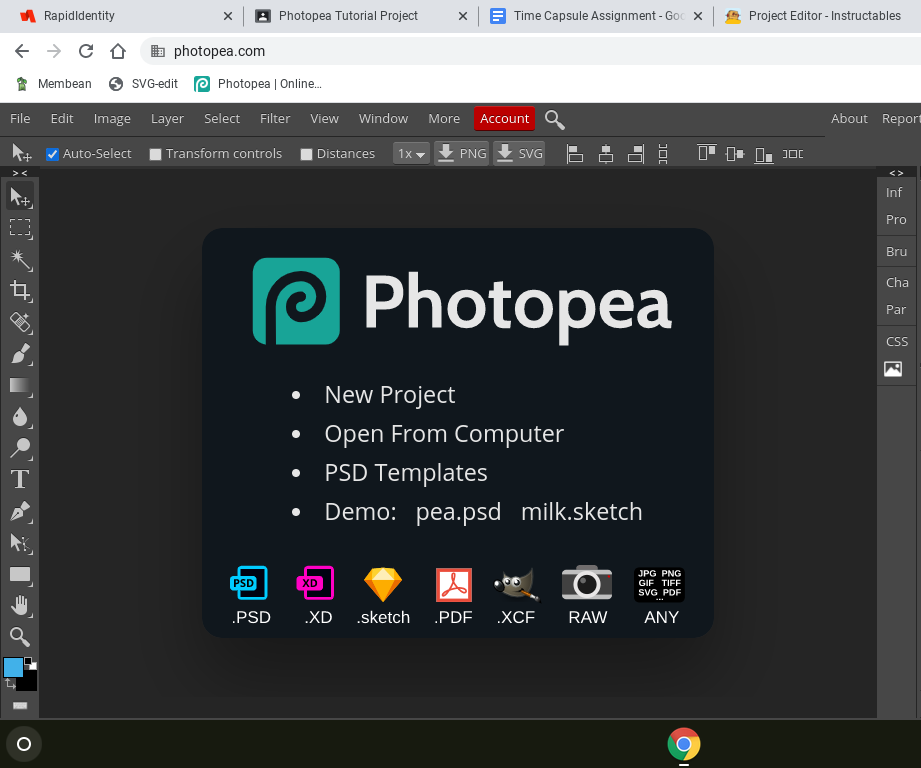
Task: Toggle Quick Mask mode button
Action: [20, 705]
